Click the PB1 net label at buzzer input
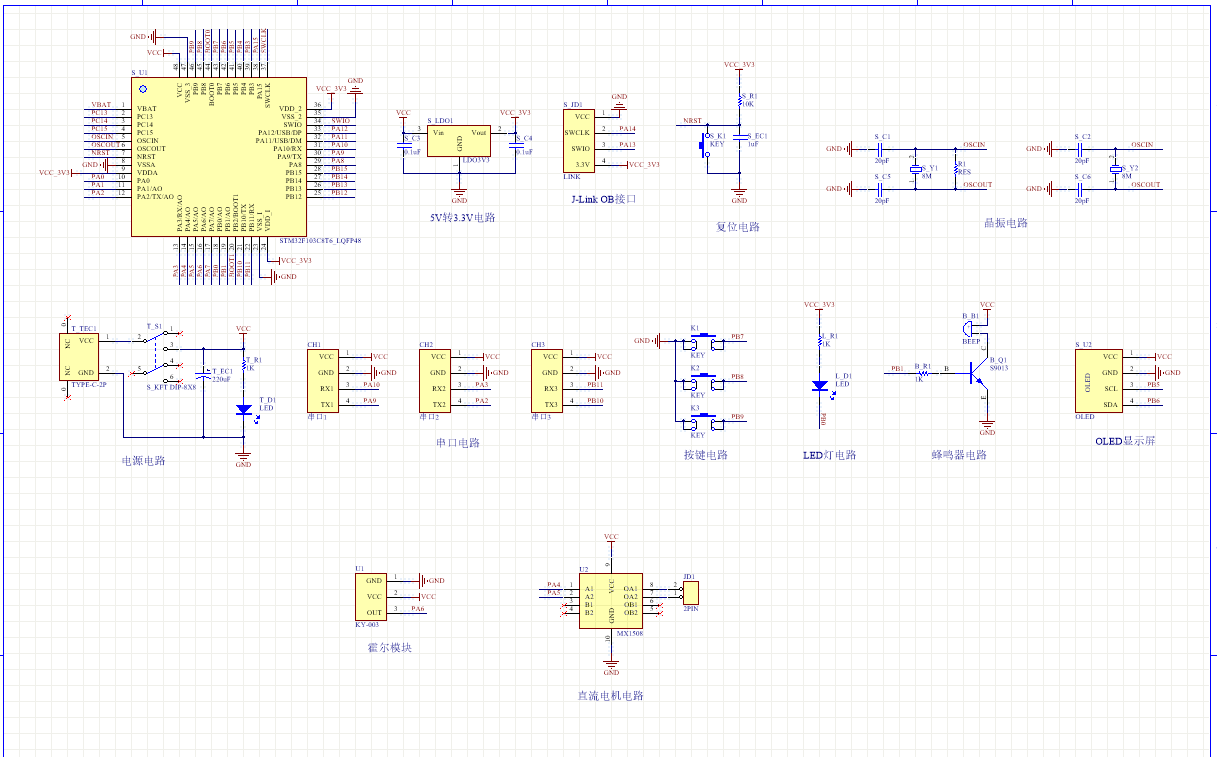1217x757 pixels. tap(897, 368)
